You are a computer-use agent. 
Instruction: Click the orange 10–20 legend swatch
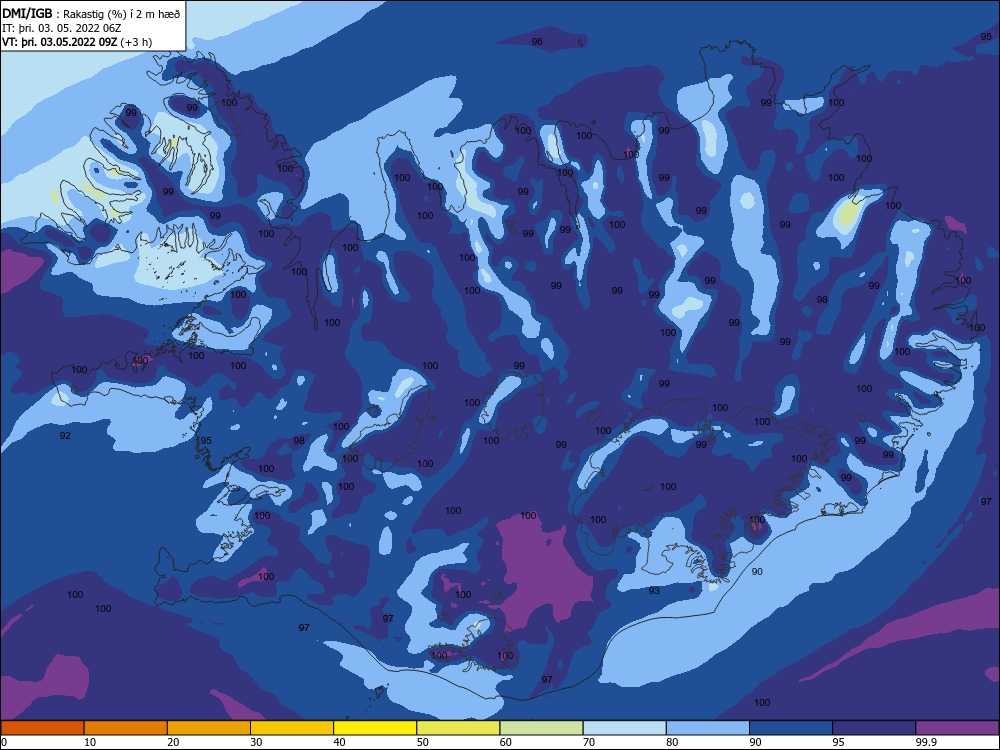(126, 728)
